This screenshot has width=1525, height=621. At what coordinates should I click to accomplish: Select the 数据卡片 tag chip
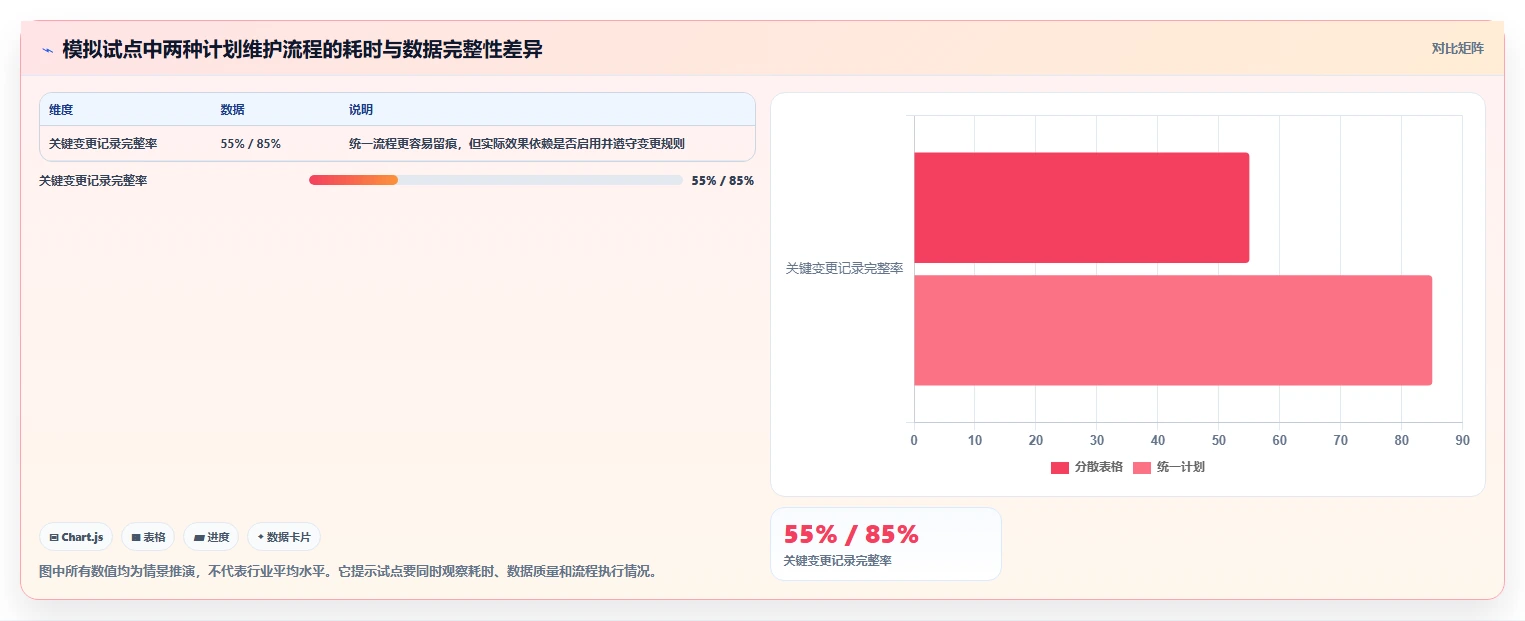tap(284, 537)
